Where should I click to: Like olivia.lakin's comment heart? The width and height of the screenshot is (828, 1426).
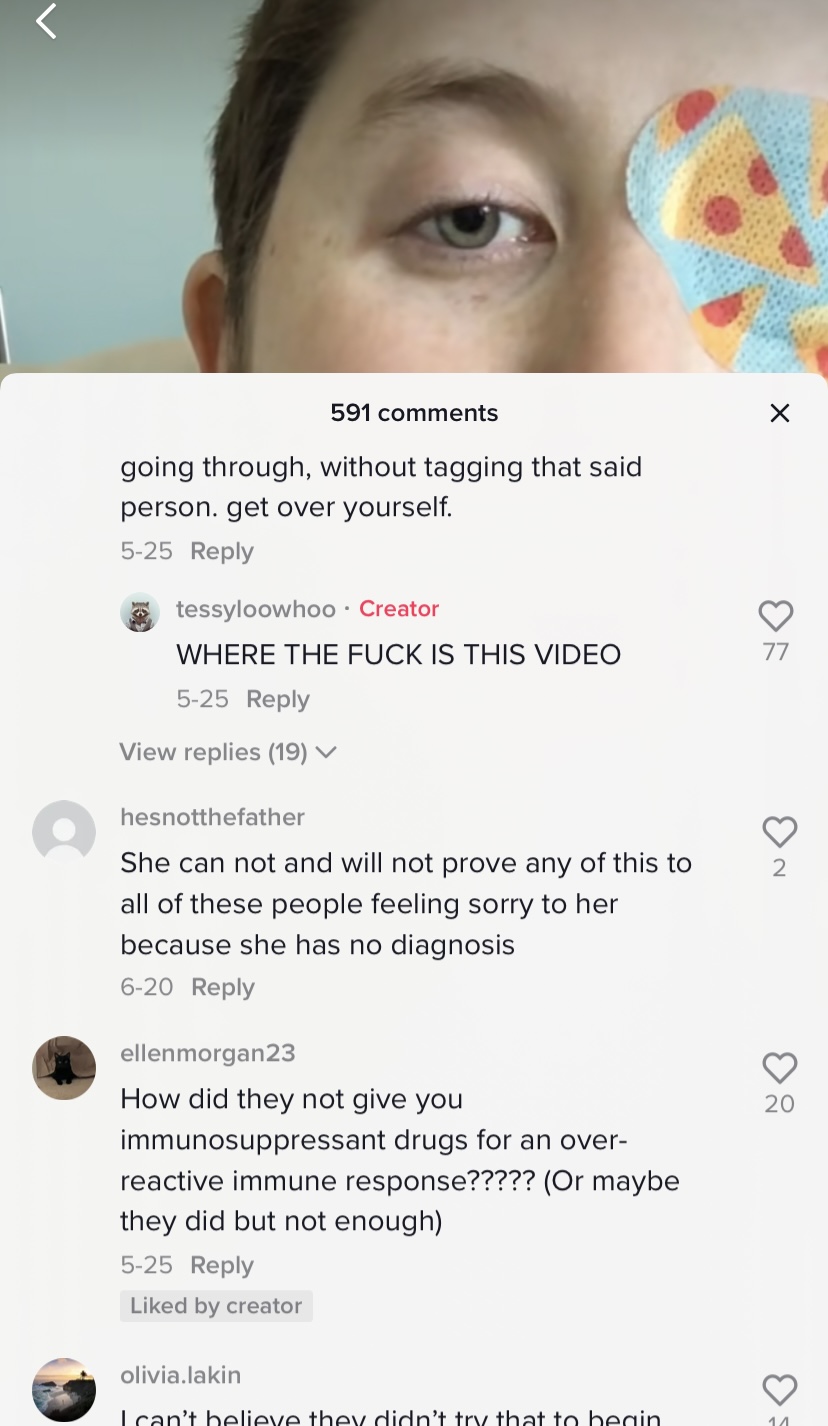click(779, 1390)
